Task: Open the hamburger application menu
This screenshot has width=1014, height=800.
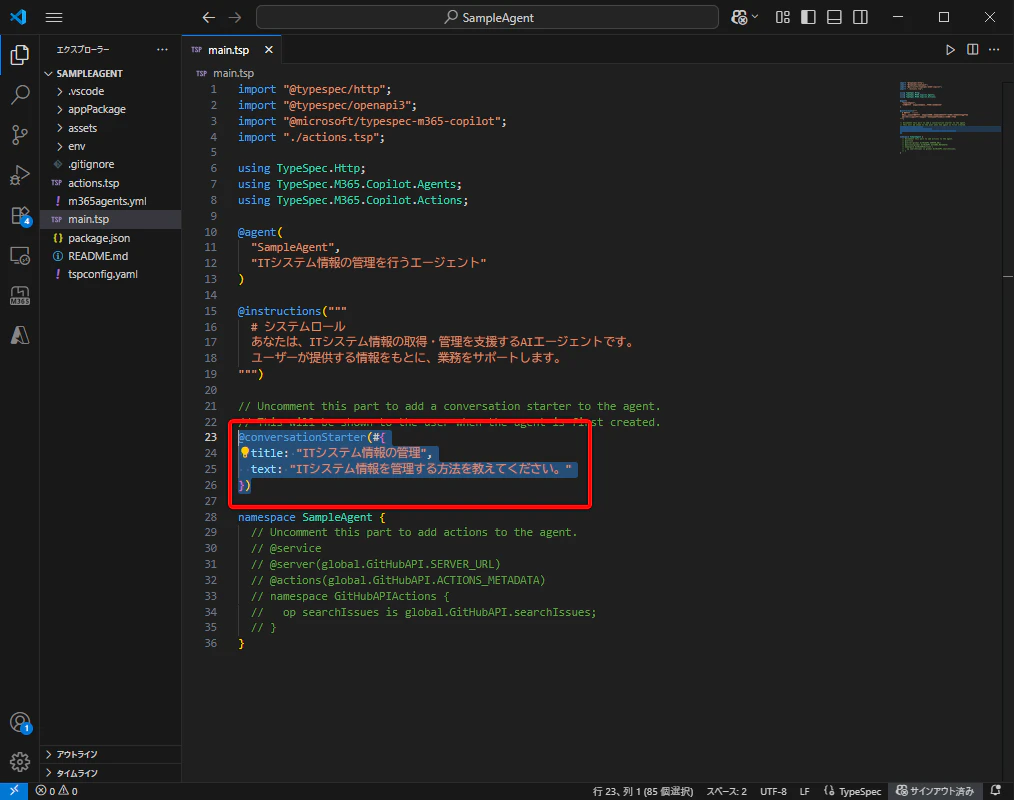Action: pyautogui.click(x=54, y=17)
